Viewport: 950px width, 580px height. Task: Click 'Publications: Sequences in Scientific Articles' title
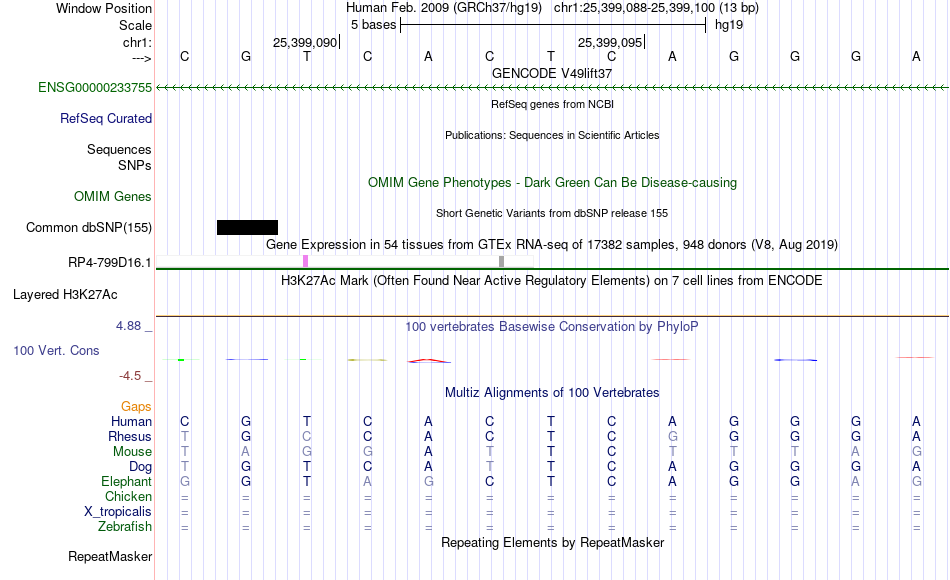(x=552, y=135)
